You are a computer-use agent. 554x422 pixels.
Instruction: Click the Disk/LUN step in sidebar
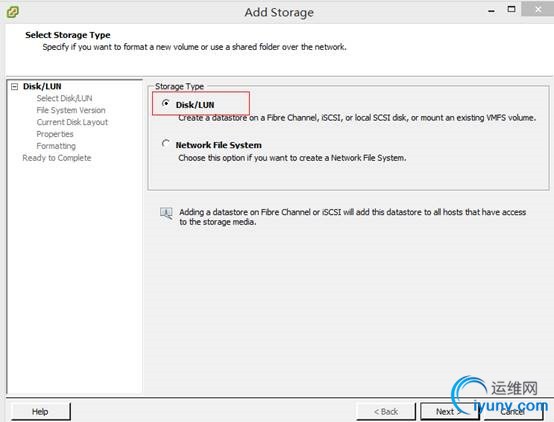point(42,86)
